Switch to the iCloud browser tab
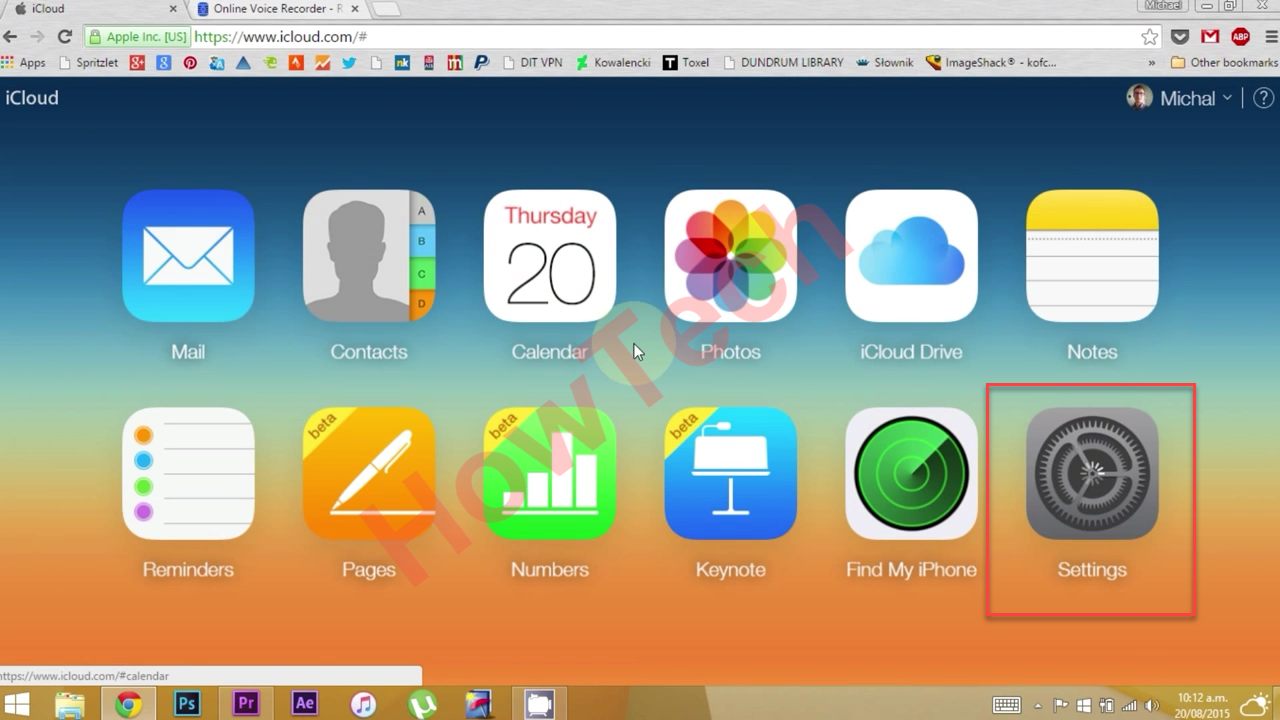The image size is (1280, 720). [x=92, y=9]
